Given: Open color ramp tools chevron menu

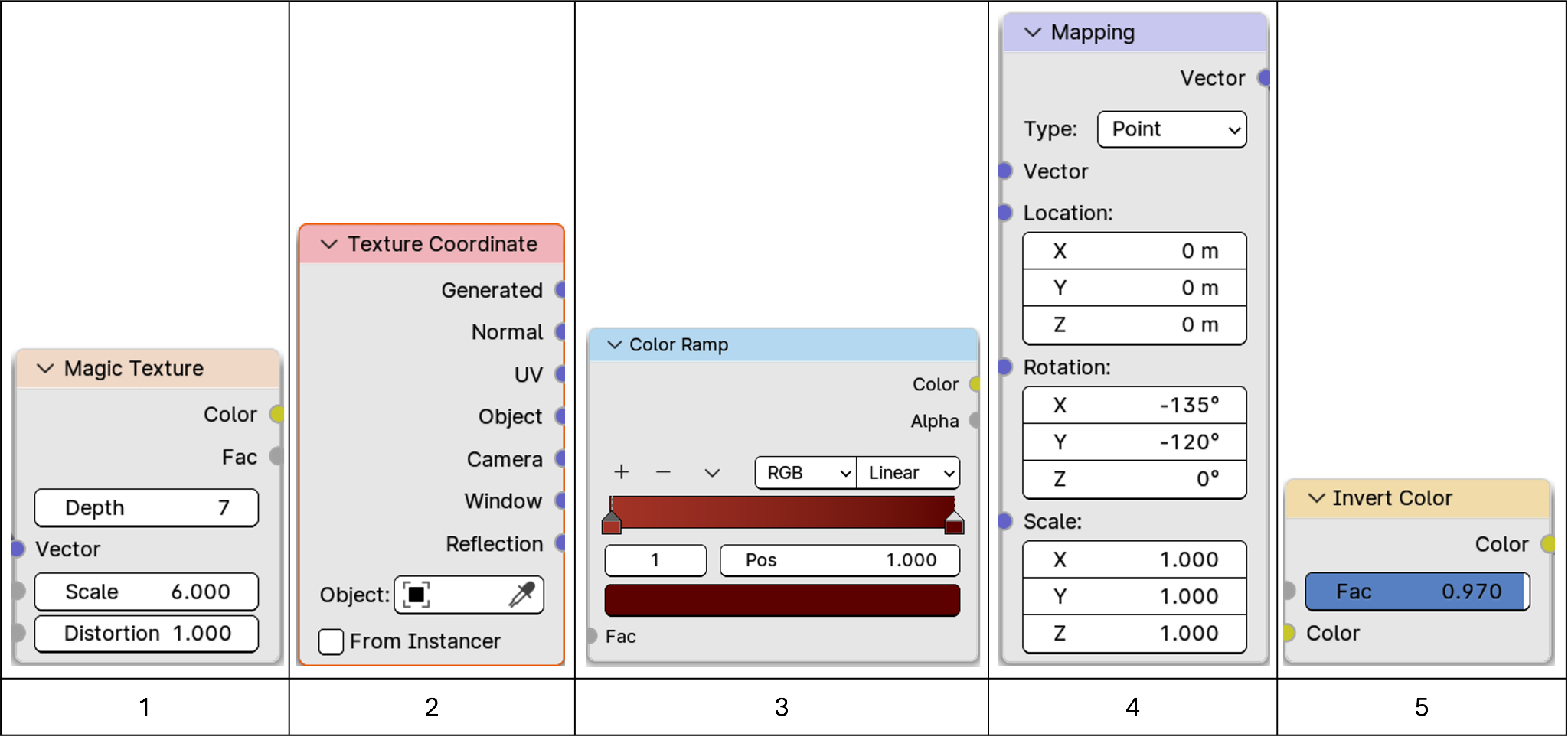Looking at the screenshot, I should tap(712, 473).
